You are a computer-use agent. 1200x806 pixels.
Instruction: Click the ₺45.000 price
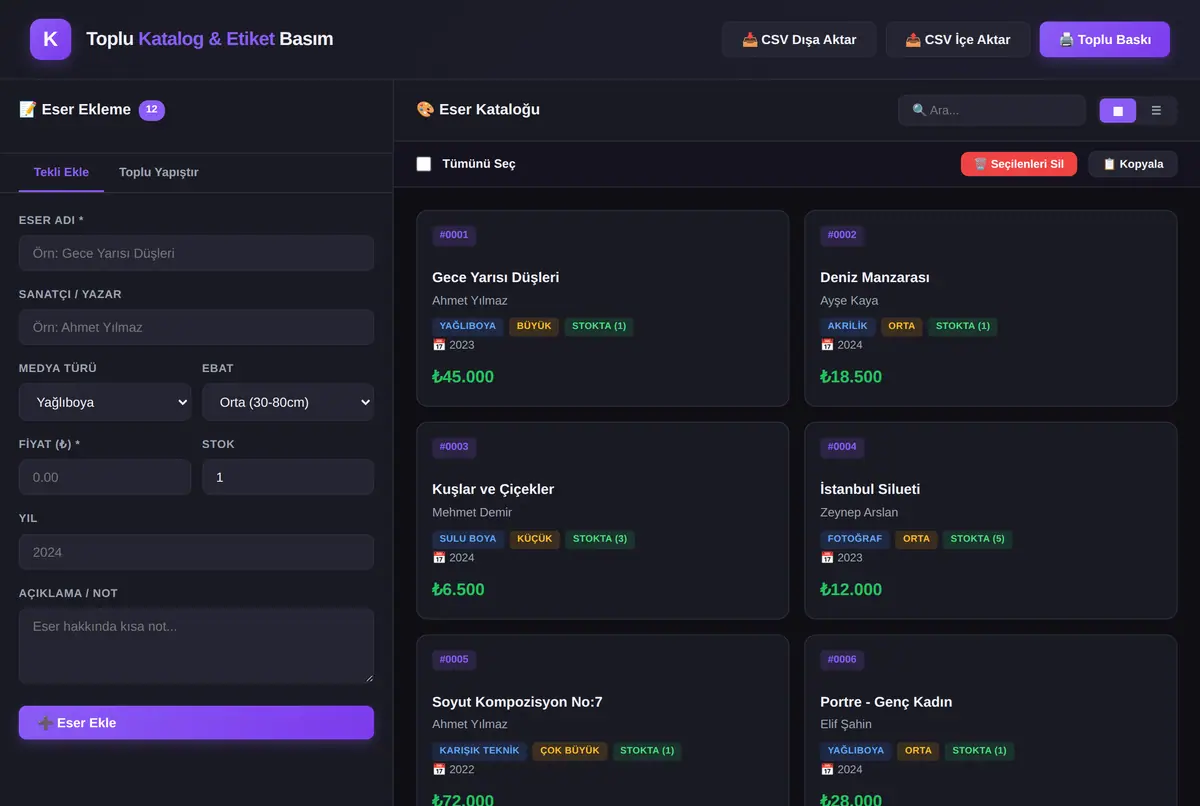pos(463,377)
